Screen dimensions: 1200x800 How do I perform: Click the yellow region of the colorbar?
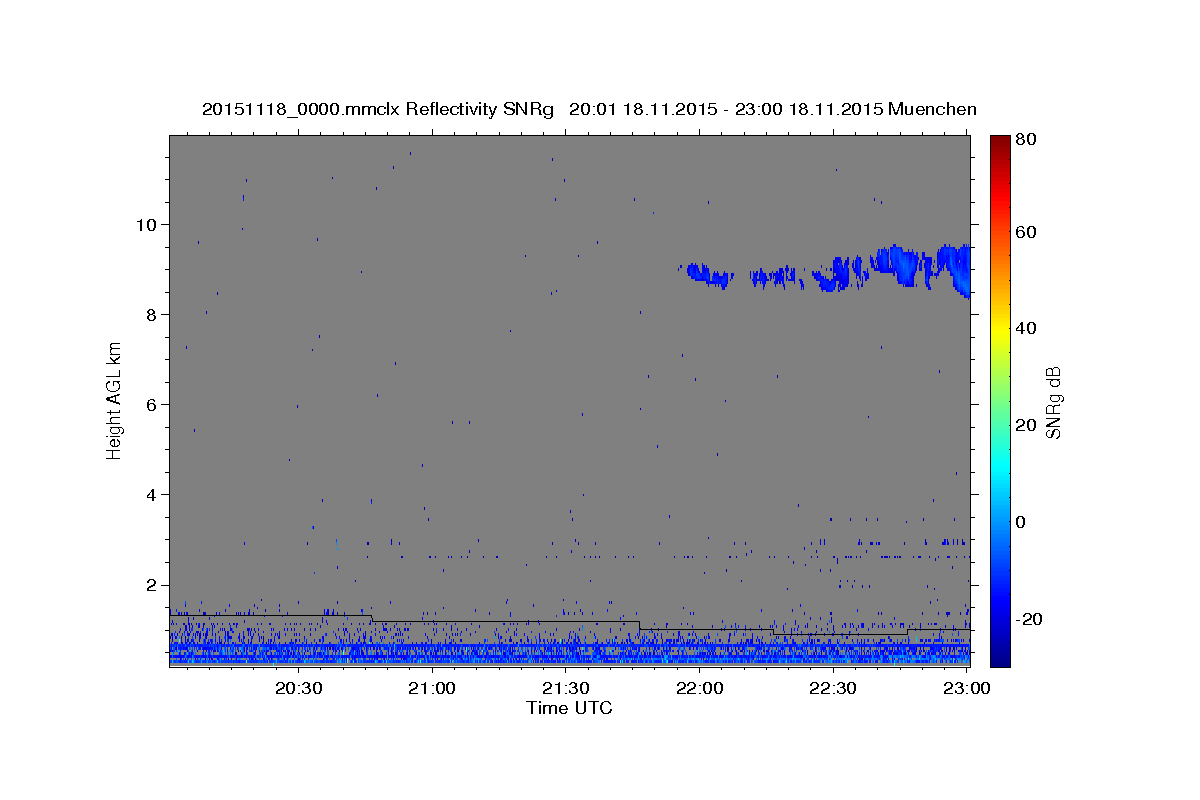pos(1000,328)
